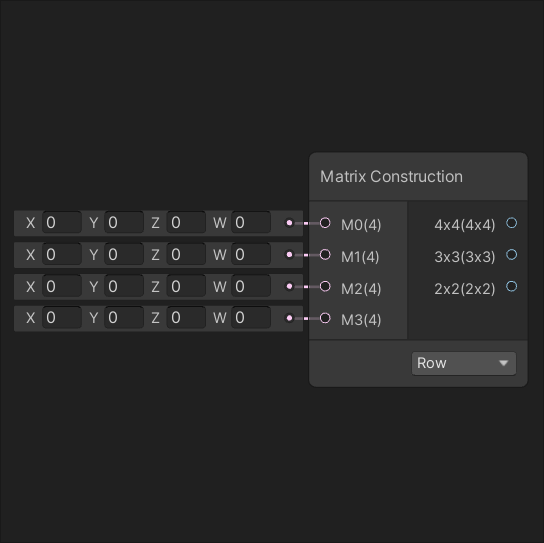The image size is (544, 543).
Task: Click the W field of M0 row
Action: pyautogui.click(x=251, y=222)
